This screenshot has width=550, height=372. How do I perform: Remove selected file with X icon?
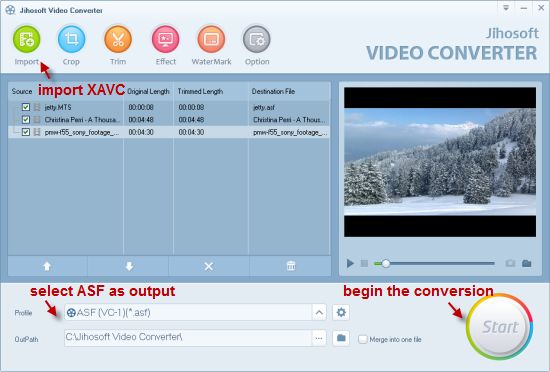(x=209, y=266)
